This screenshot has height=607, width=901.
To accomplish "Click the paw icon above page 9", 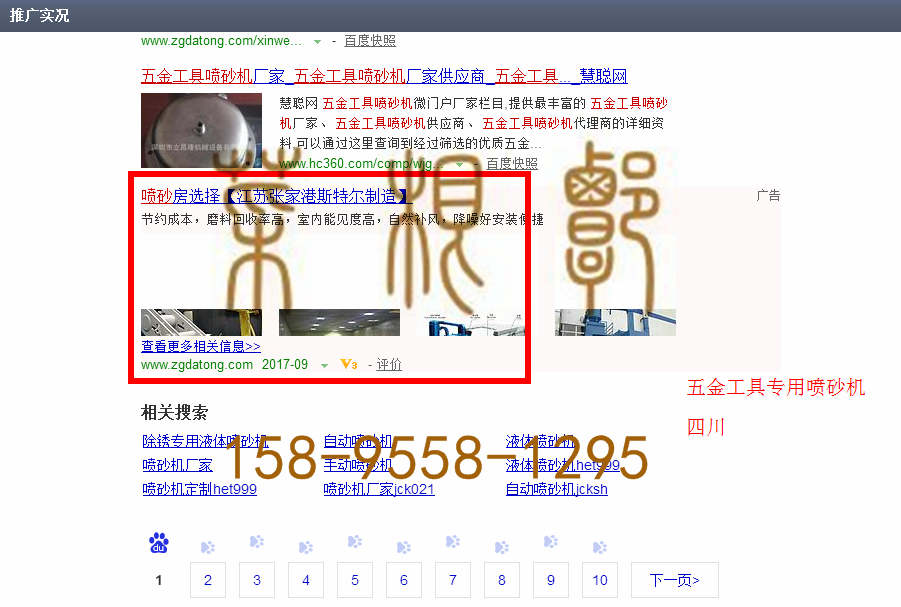I will pos(550,541).
